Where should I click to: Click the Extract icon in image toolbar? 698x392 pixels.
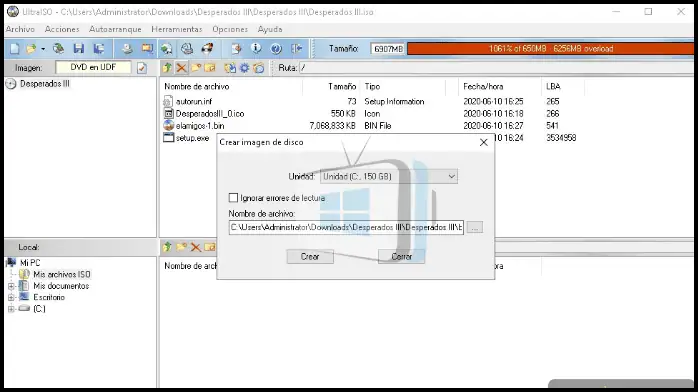[230, 68]
